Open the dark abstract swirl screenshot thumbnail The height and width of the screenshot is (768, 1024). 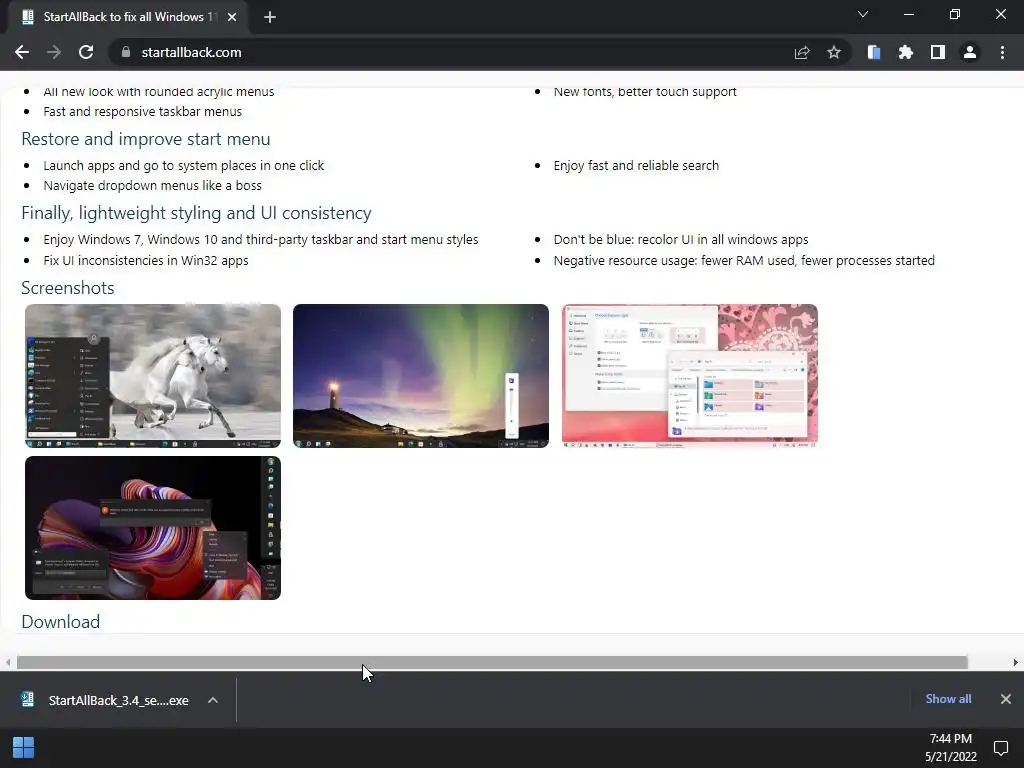click(153, 528)
